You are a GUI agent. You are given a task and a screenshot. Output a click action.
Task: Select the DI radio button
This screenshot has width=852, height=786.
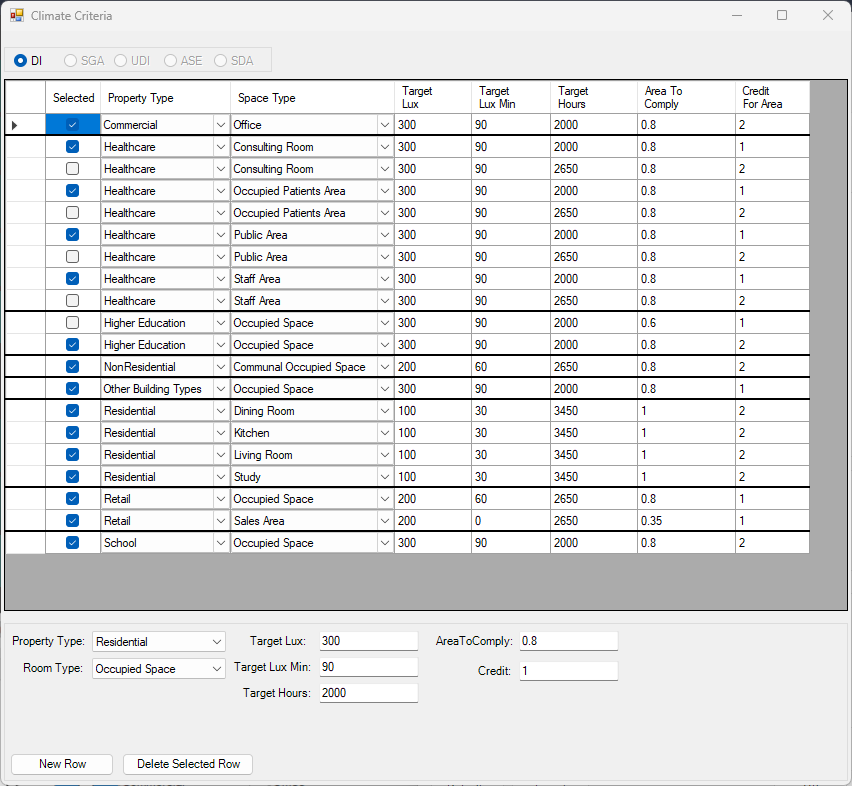tap(21, 61)
